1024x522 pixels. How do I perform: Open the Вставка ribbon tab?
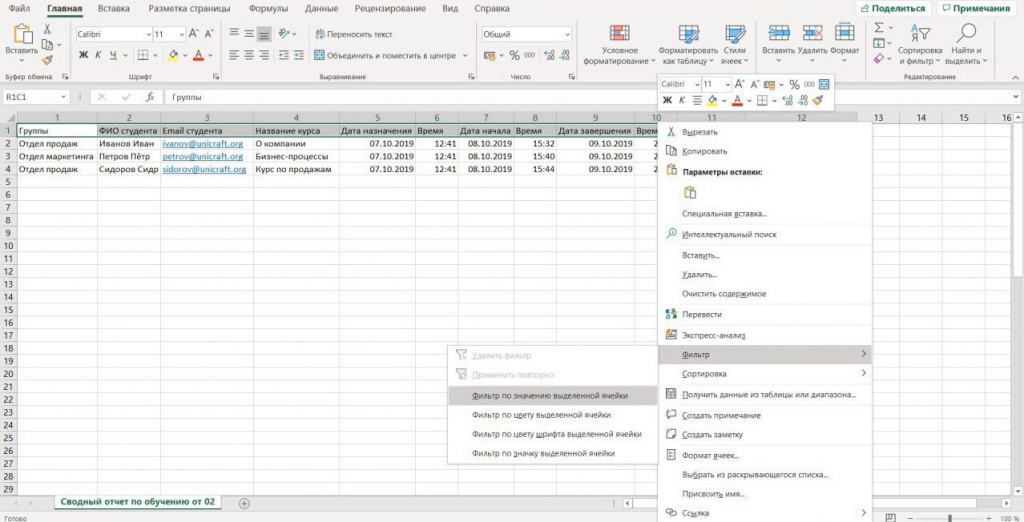point(114,8)
